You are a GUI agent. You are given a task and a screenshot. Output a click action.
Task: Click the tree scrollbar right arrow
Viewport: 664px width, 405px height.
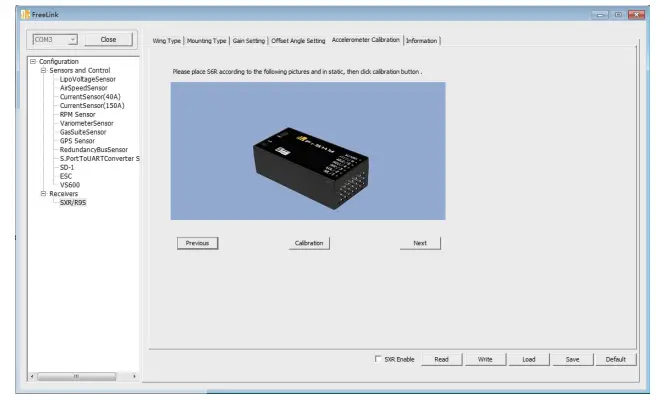pyautogui.click(x=134, y=376)
